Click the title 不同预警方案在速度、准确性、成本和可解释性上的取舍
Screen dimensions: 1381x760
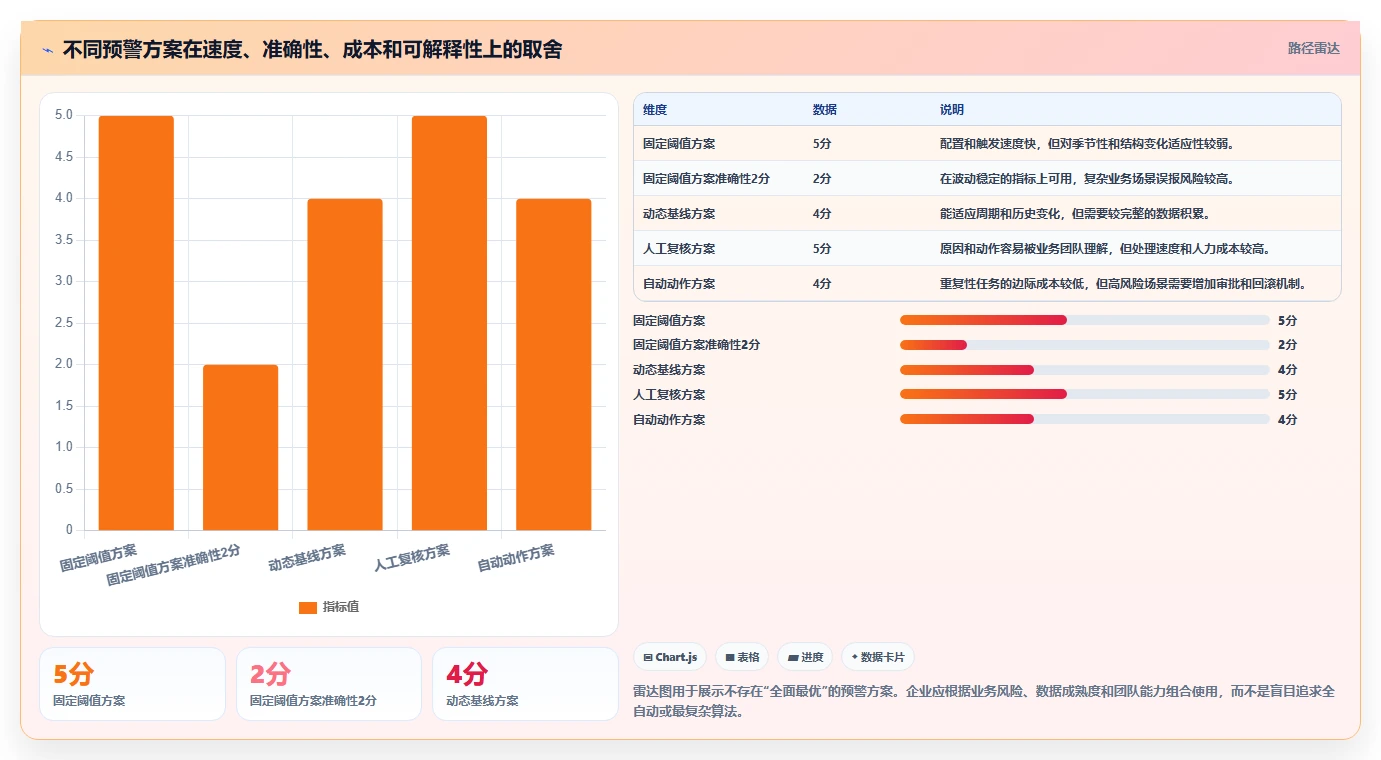coord(312,49)
